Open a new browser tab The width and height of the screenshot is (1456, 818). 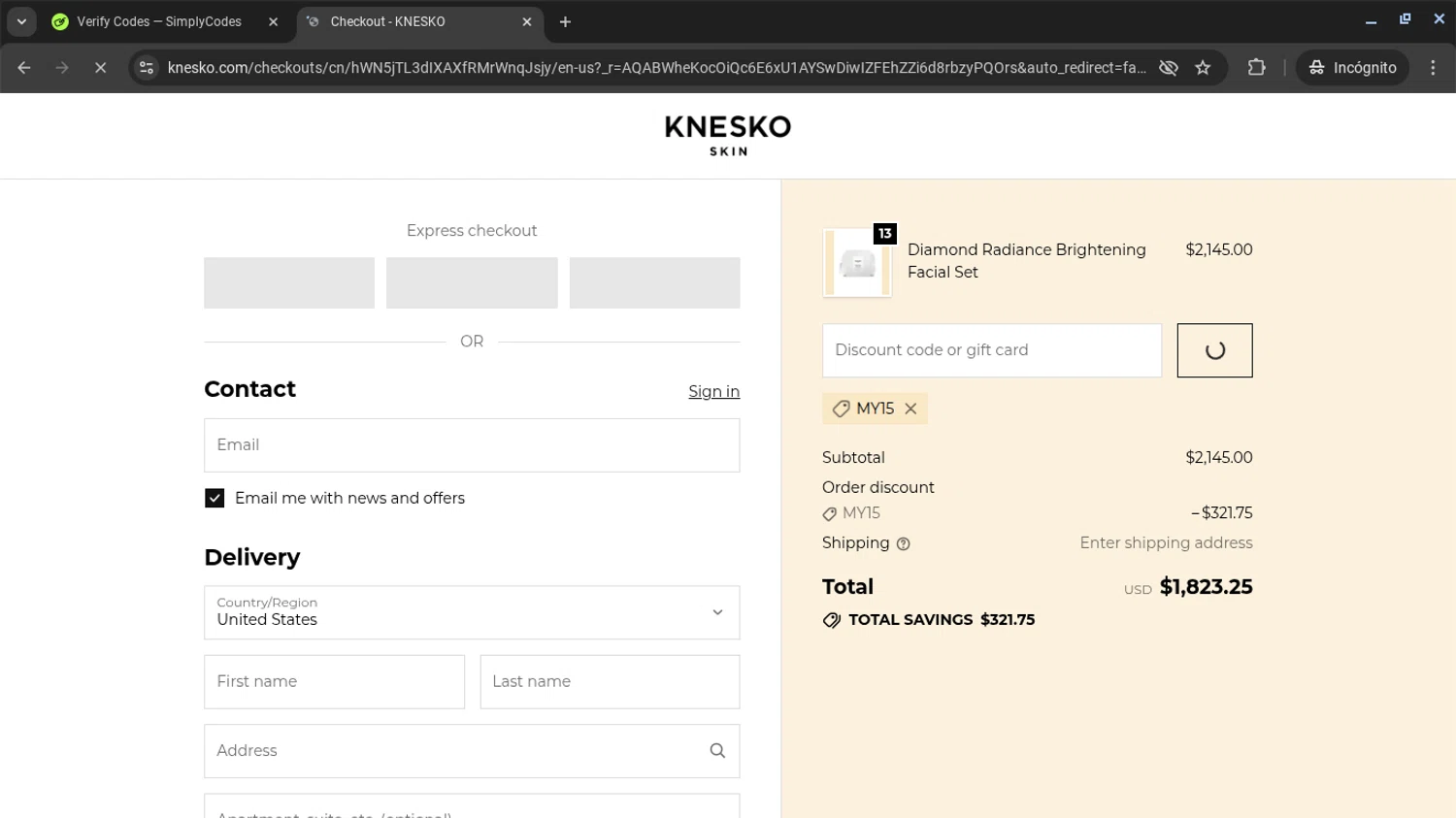click(x=565, y=21)
